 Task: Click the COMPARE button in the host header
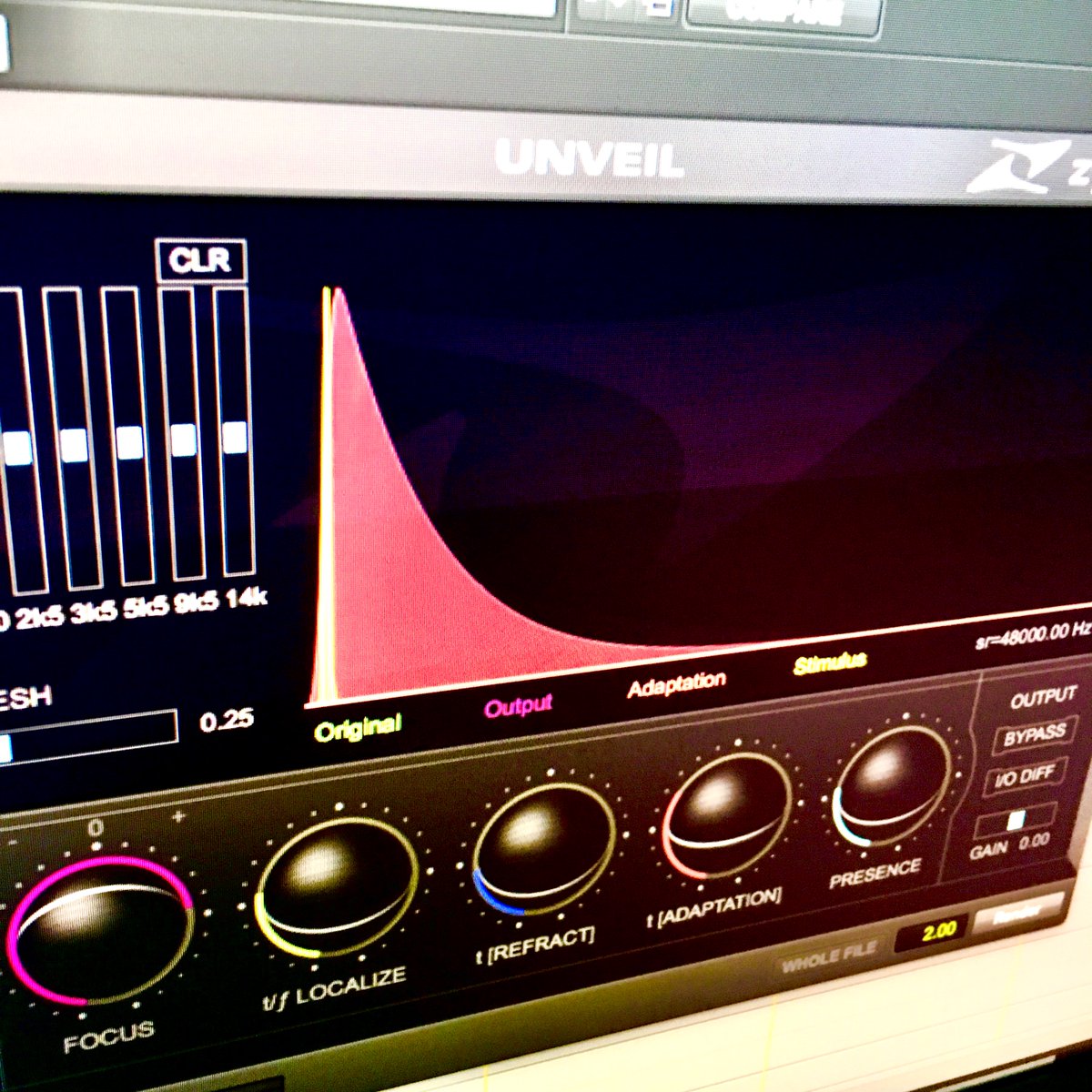click(783, 14)
